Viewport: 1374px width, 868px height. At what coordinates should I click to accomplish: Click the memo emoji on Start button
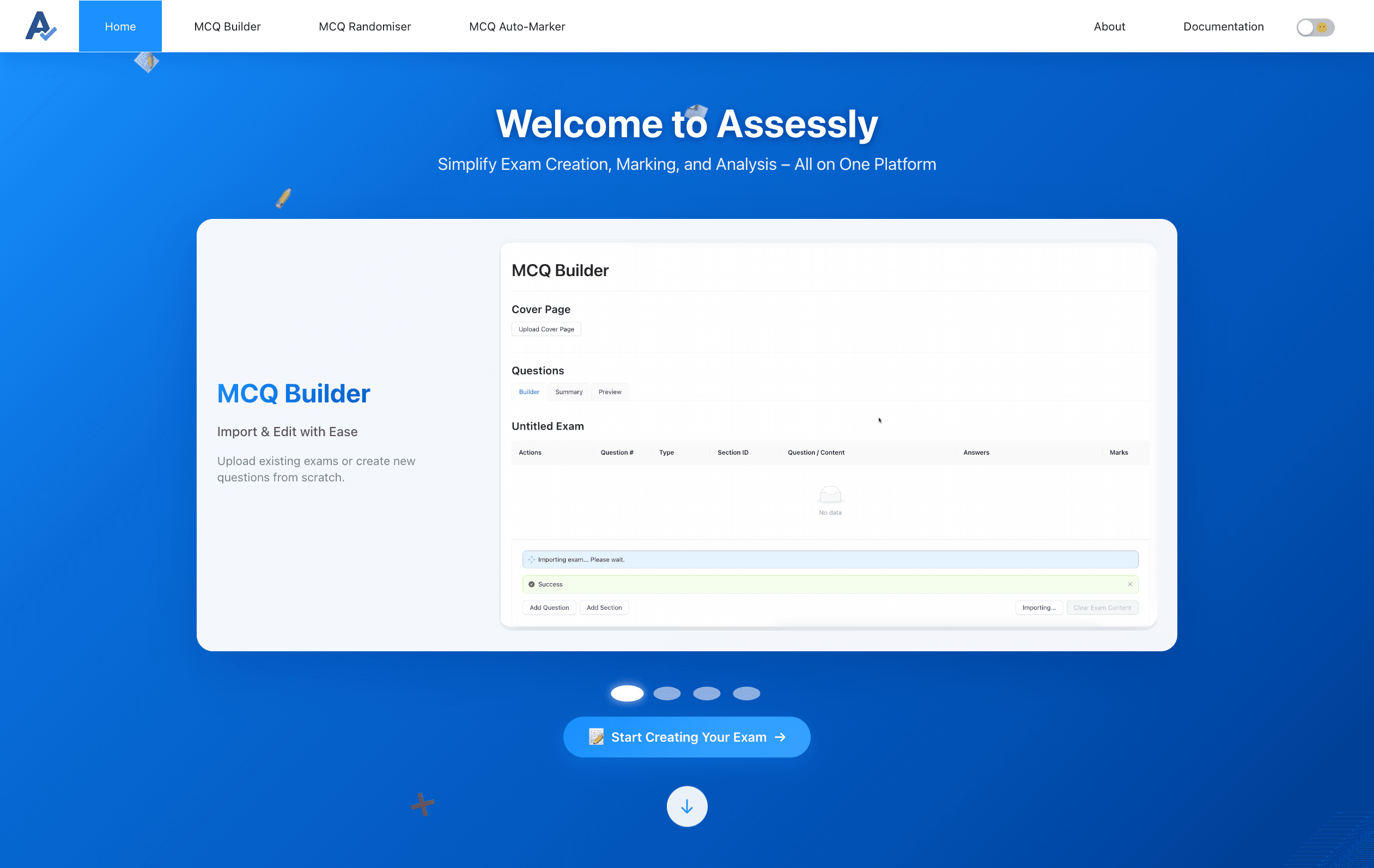pos(595,737)
